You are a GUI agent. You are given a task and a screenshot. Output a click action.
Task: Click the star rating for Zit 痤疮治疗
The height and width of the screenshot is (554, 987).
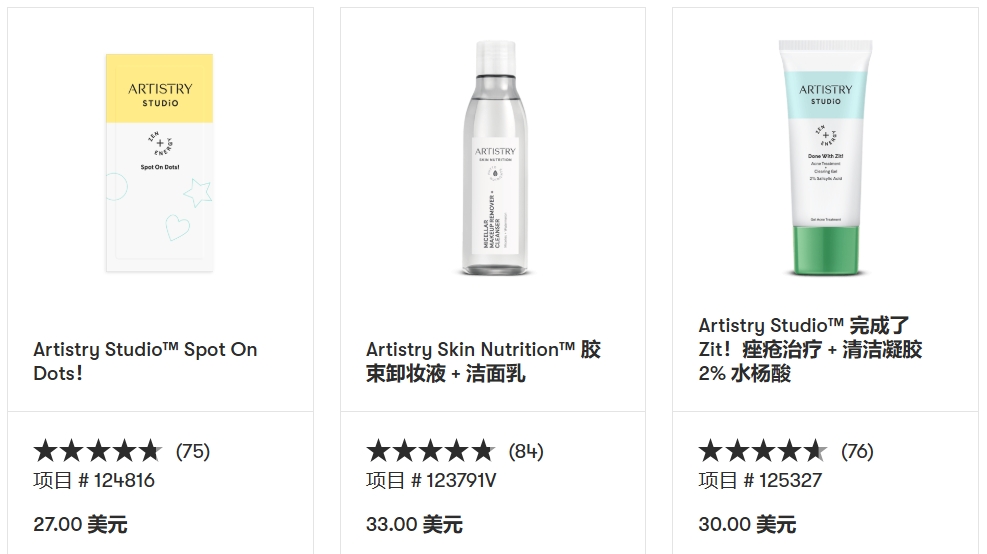(762, 451)
